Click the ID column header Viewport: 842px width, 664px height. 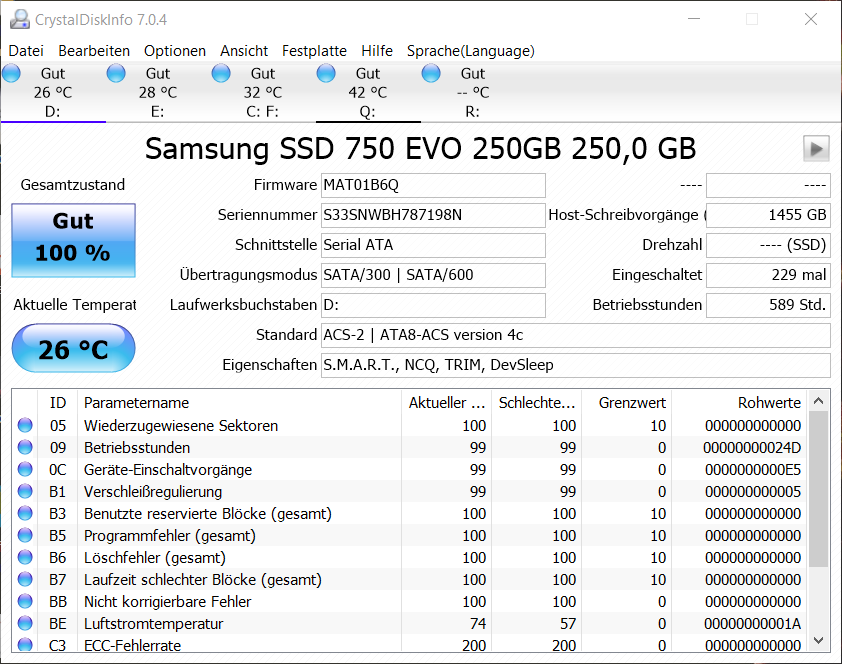tap(57, 403)
